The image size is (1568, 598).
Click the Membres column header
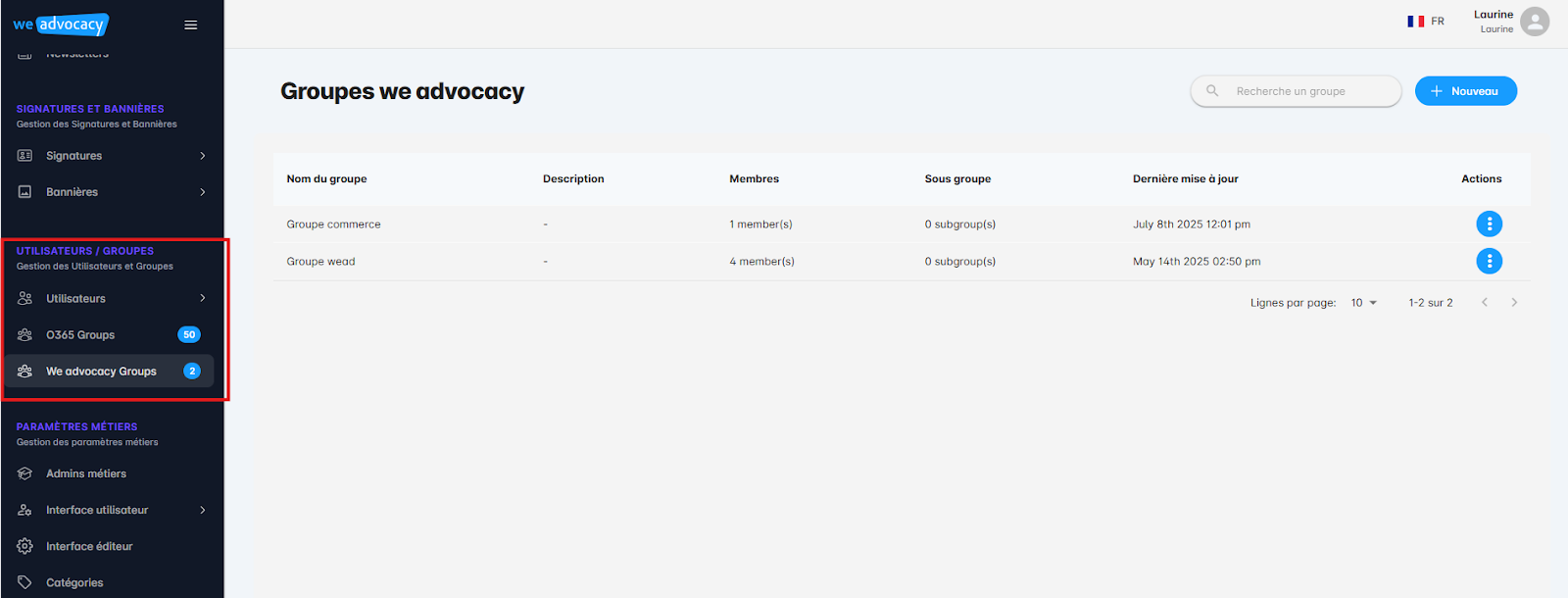coord(754,179)
